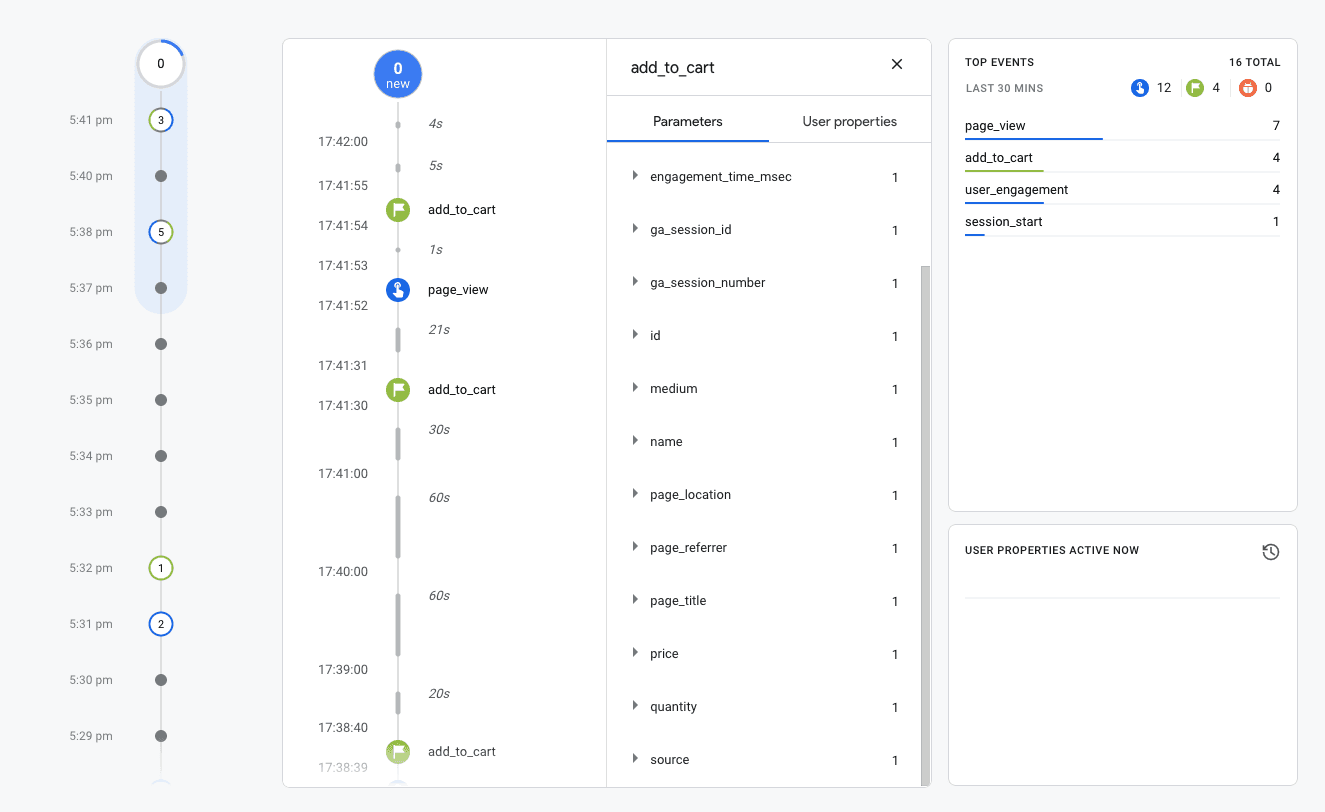Open page_view in Top Events list

click(995, 126)
